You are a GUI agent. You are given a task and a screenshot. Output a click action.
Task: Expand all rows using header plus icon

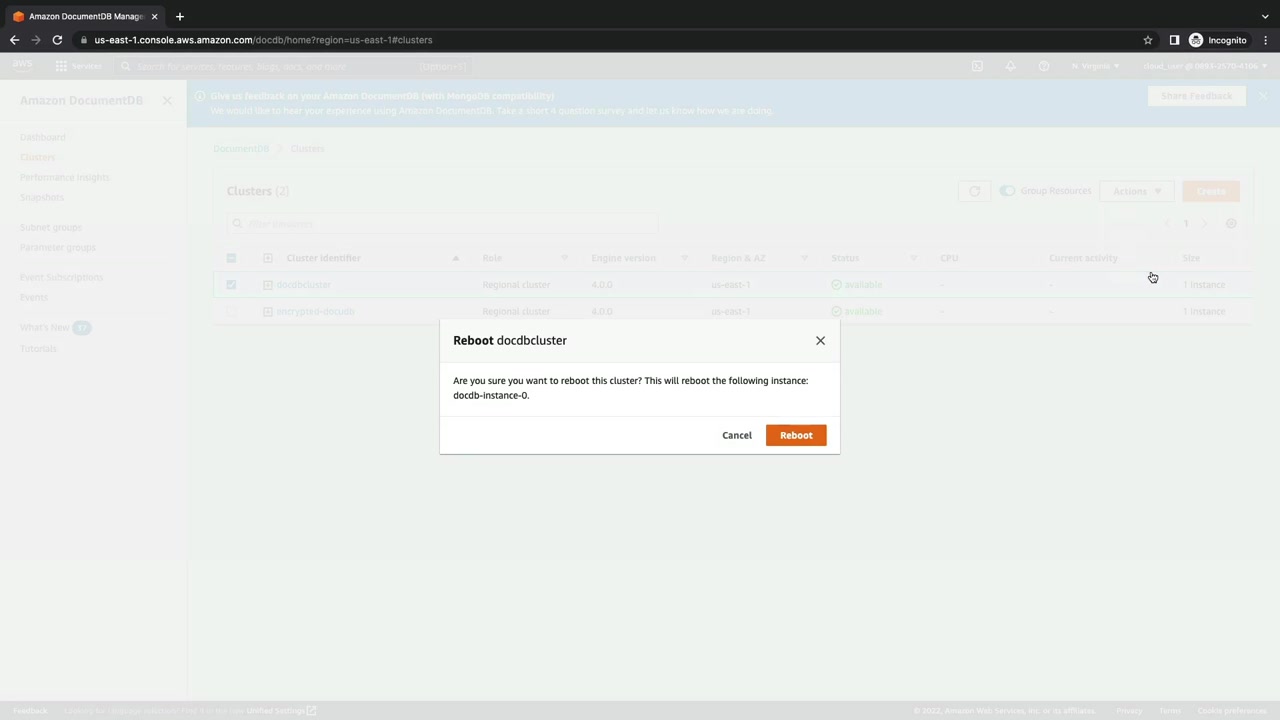point(268,258)
